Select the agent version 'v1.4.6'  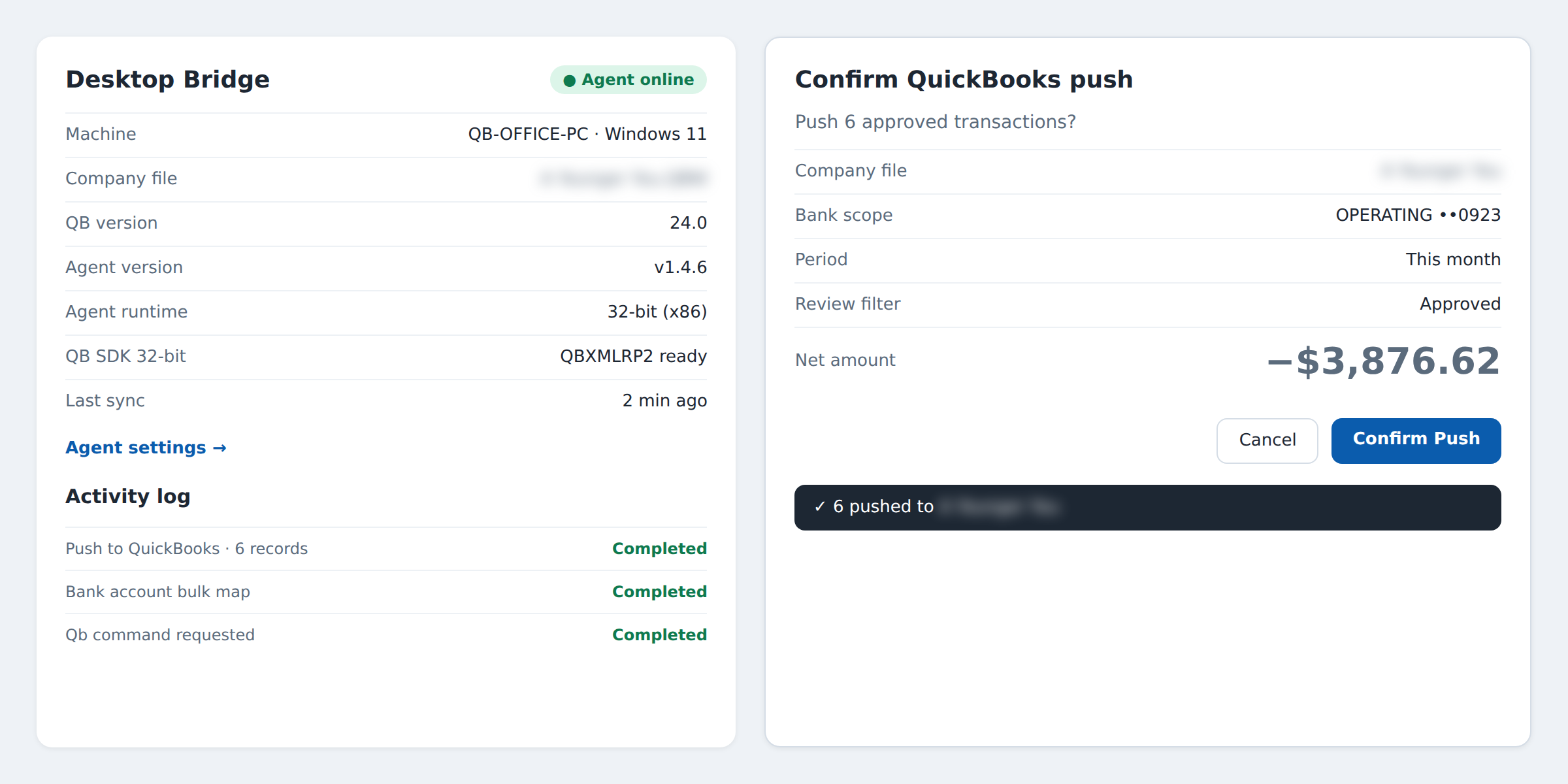680,267
